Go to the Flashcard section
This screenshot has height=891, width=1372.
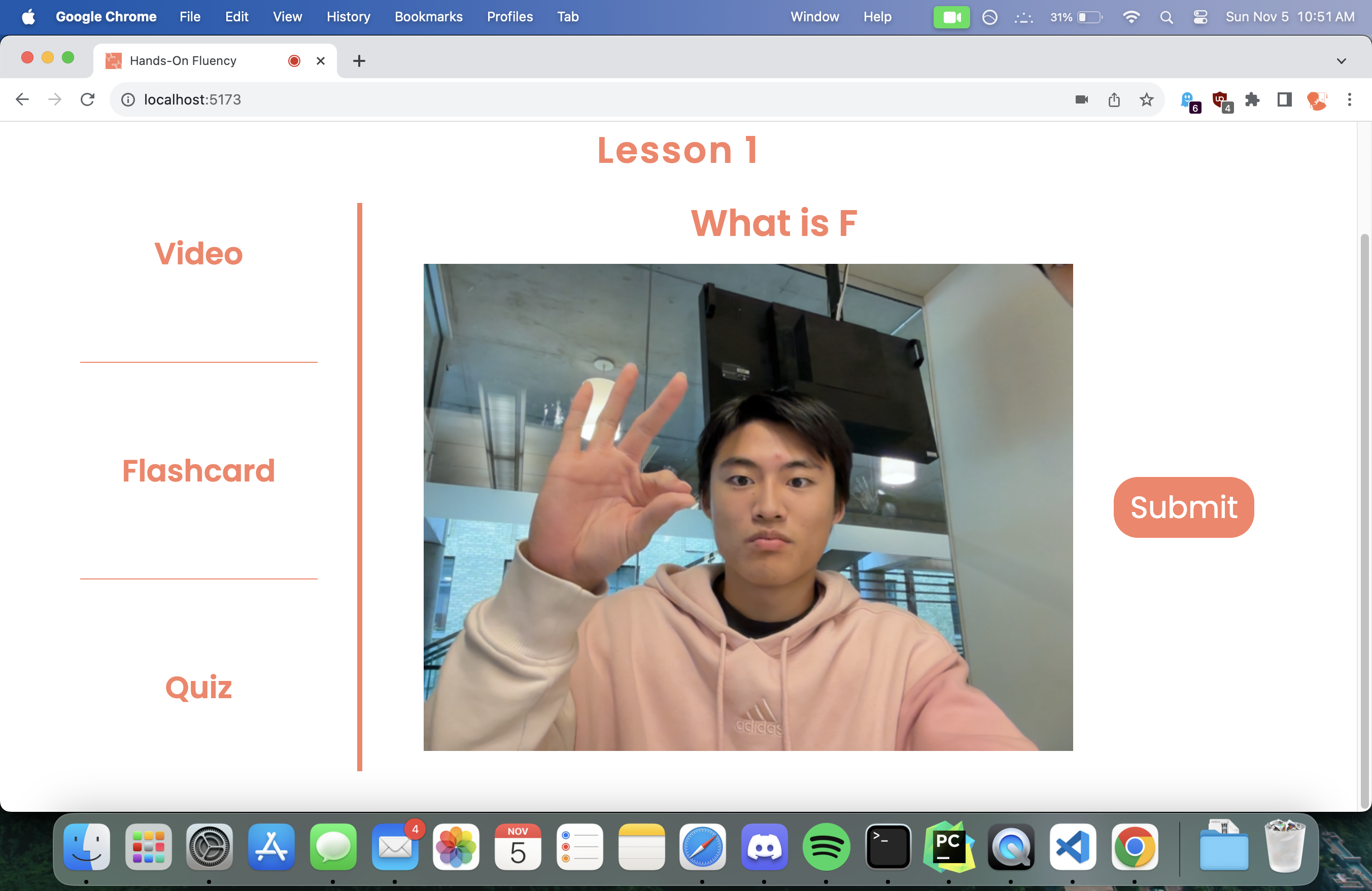(198, 470)
